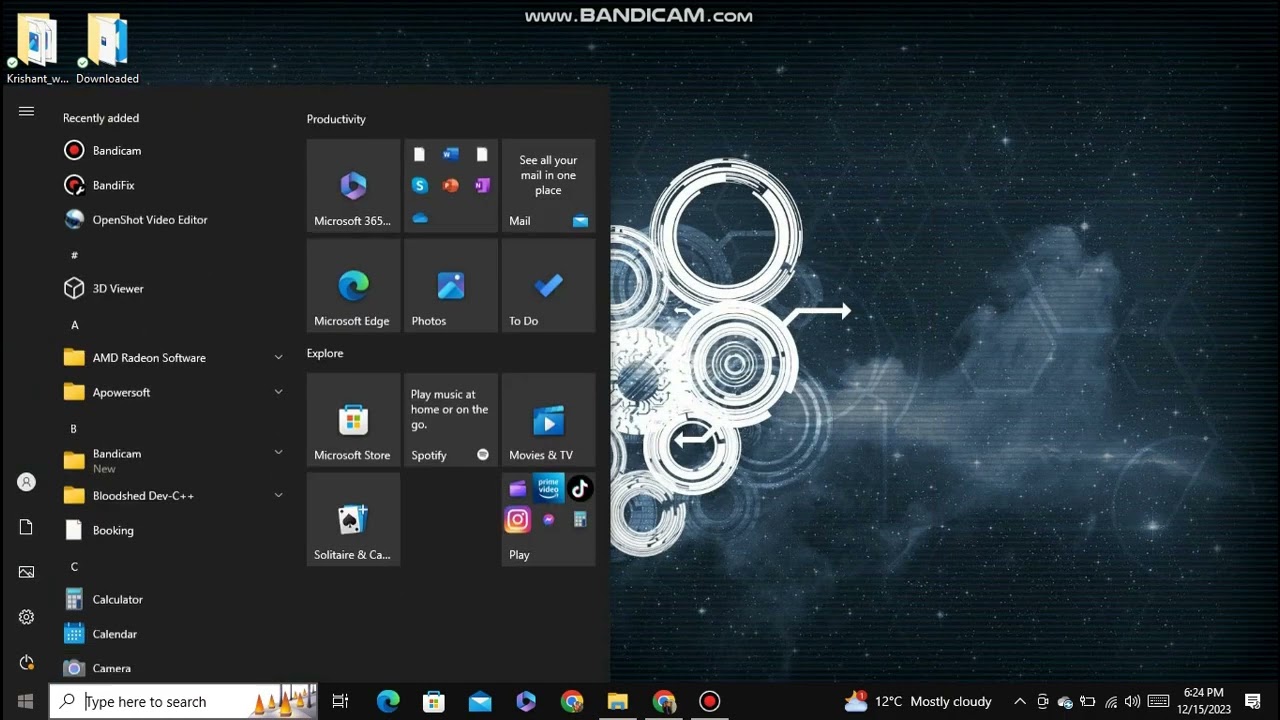
Task: Open Microsoft Edge from the taskbar
Action: point(388,701)
